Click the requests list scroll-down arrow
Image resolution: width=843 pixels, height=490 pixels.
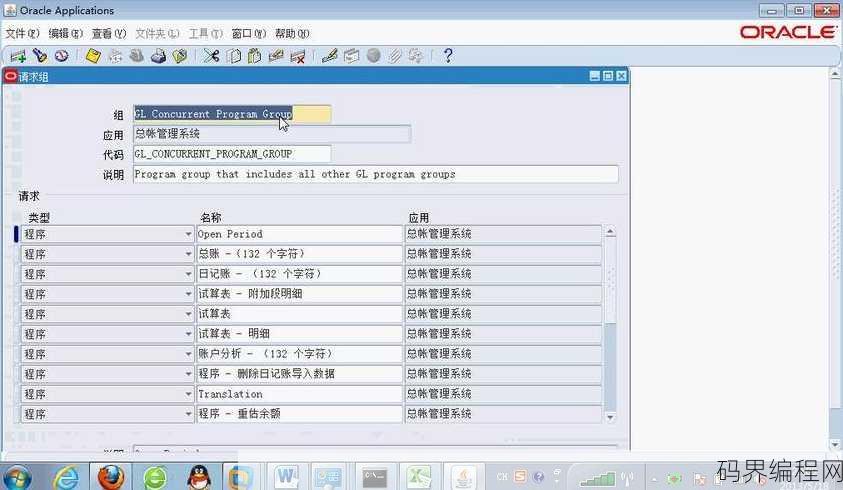click(x=610, y=417)
